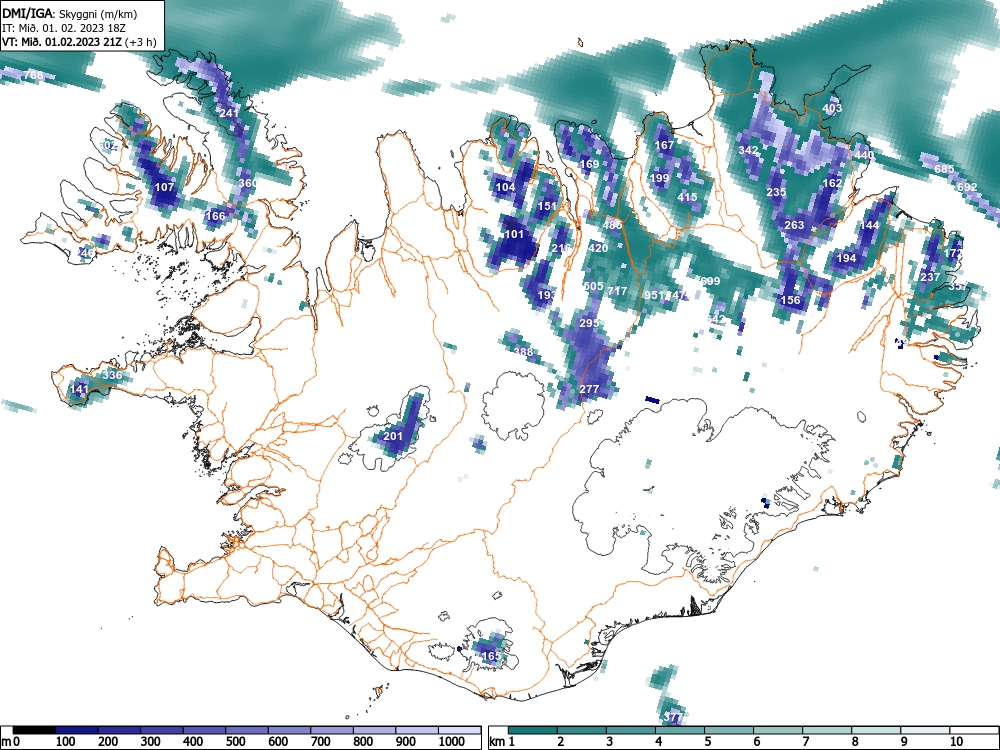Click the visibility value '415' on the map

point(688,197)
